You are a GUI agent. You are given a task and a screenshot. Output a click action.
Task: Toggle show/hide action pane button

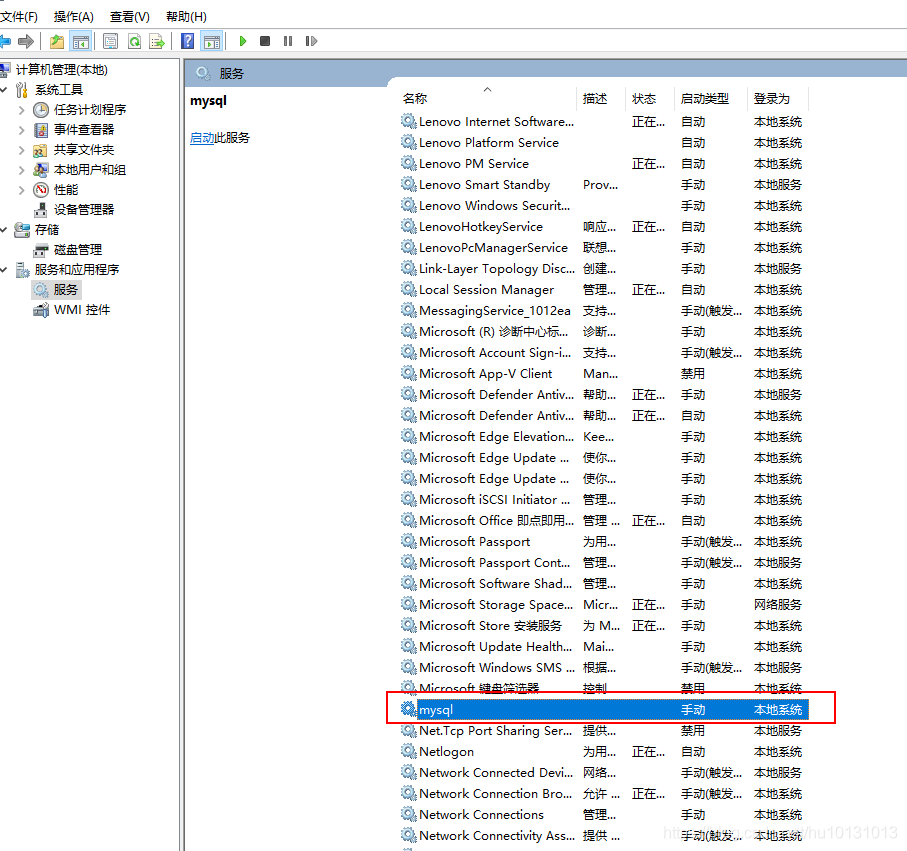coord(212,41)
